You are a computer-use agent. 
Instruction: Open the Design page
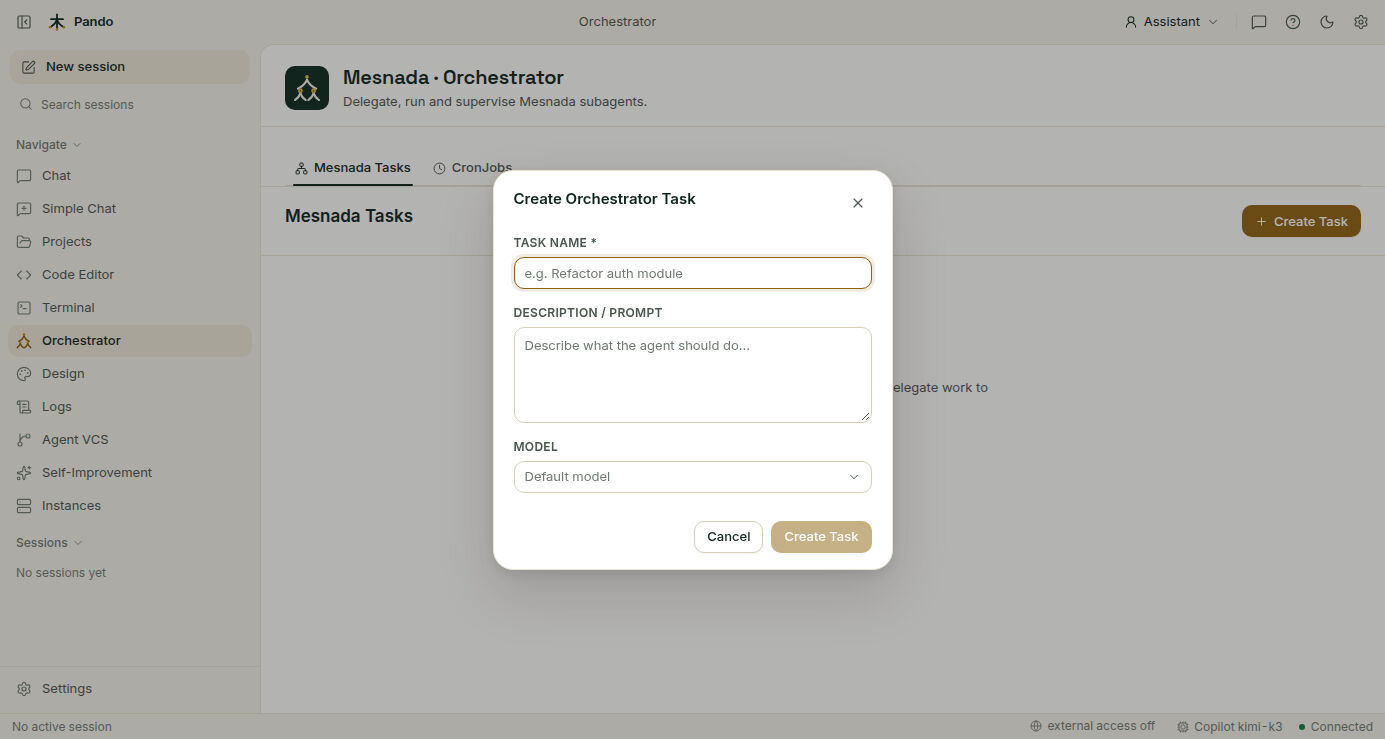130,374
